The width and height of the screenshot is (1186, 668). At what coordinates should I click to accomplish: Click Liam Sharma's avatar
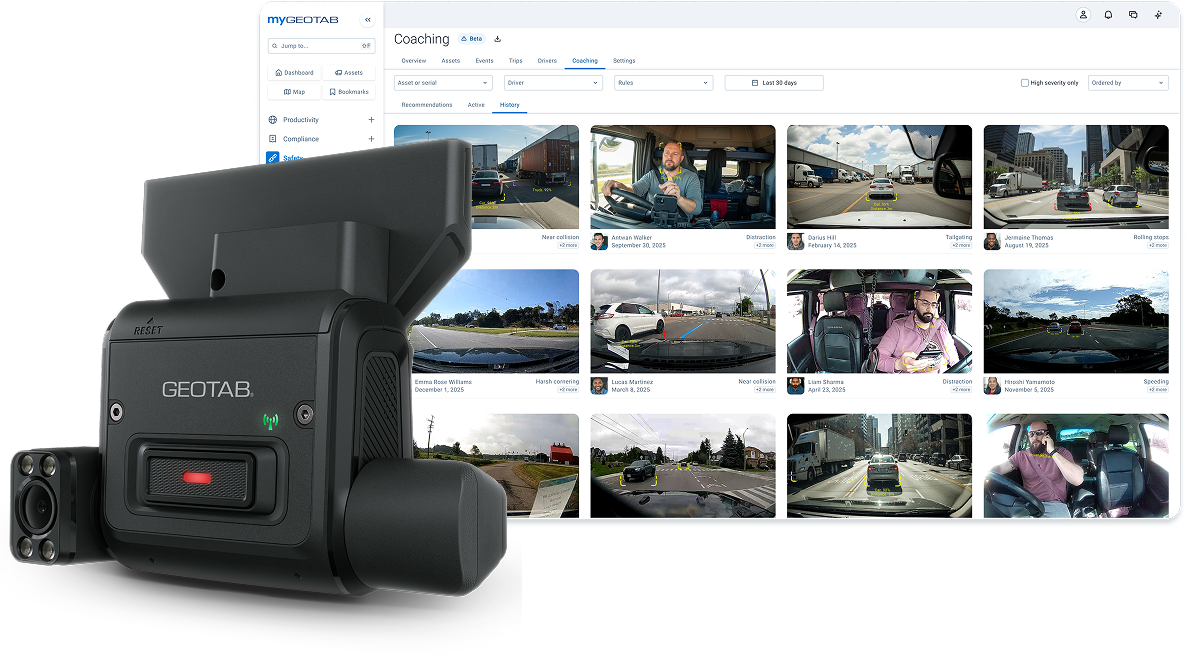[796, 386]
